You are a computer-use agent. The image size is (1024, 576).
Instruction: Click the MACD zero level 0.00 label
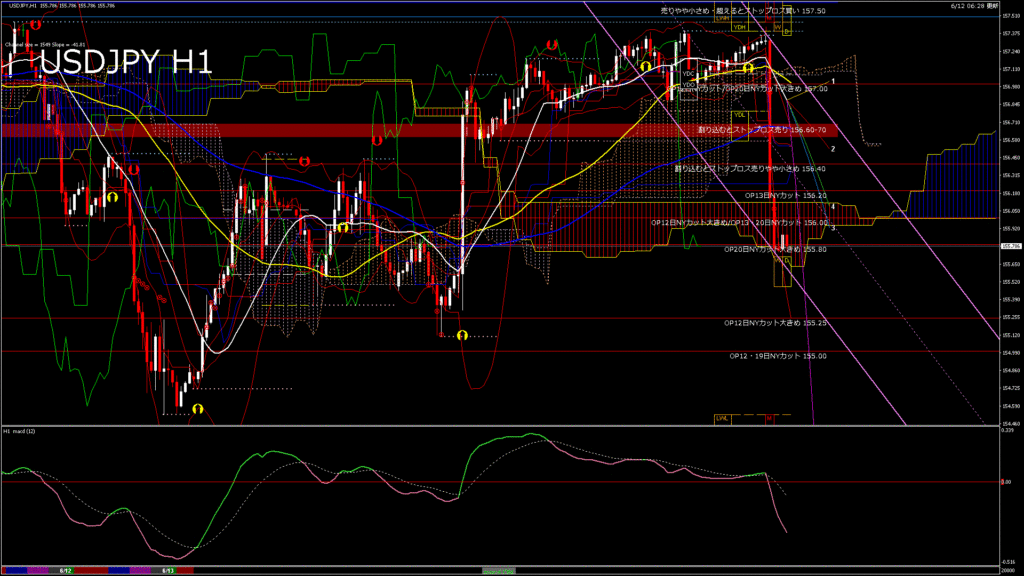(1006, 482)
